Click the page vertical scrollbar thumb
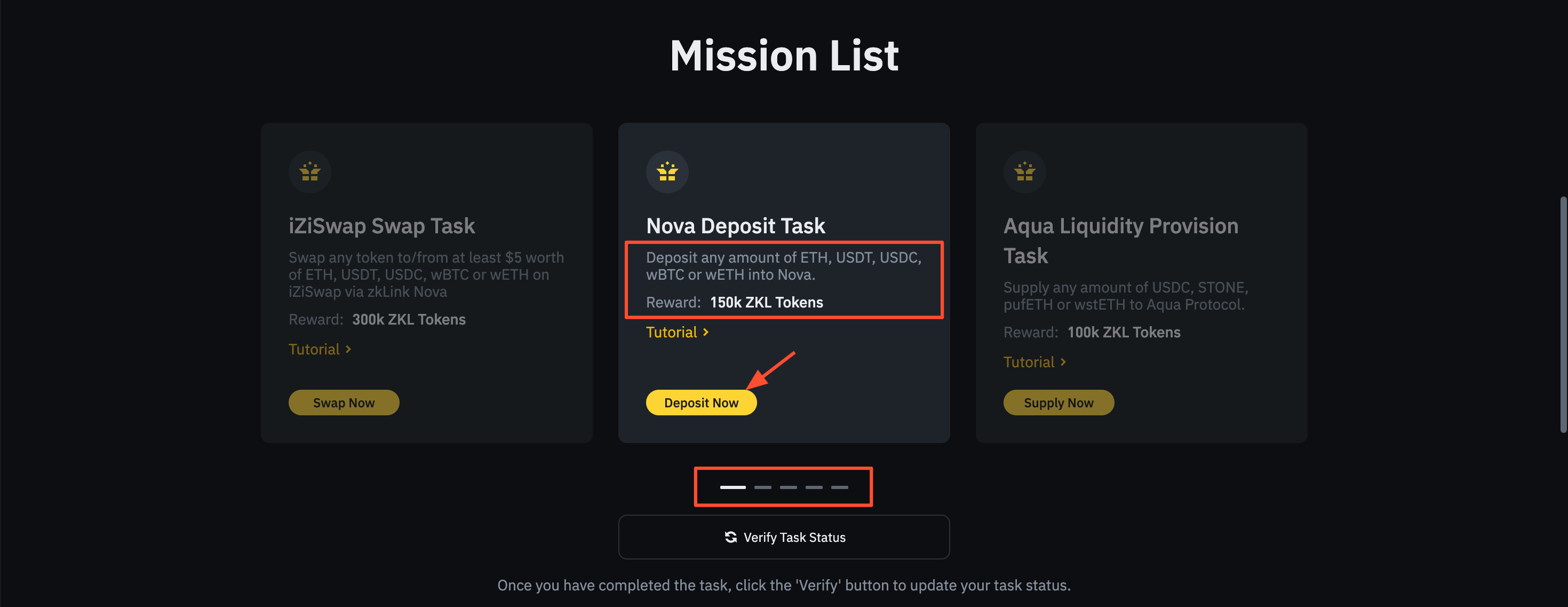 click(x=1563, y=314)
